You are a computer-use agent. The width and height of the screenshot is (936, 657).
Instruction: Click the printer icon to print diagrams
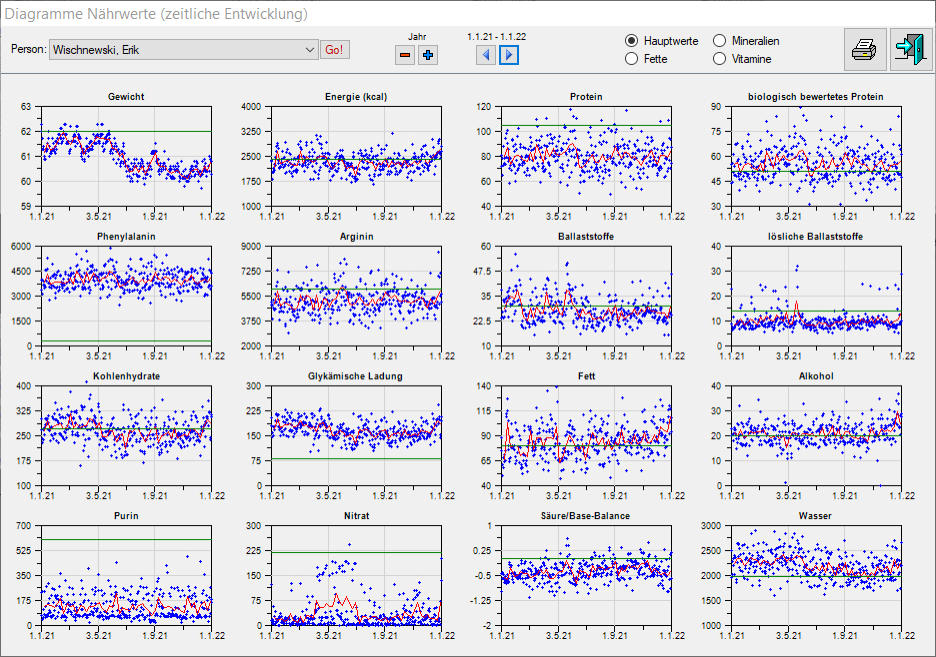865,49
